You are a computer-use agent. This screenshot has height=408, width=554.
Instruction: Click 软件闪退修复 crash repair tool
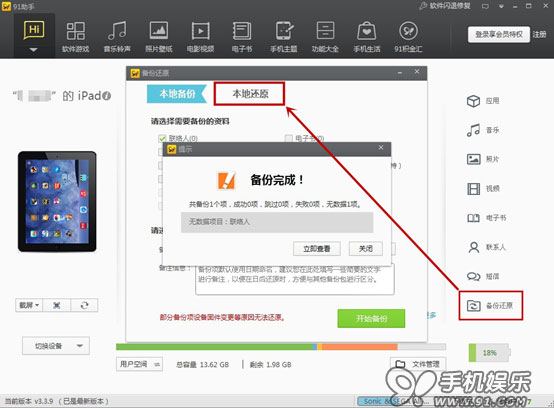tap(445, 6)
